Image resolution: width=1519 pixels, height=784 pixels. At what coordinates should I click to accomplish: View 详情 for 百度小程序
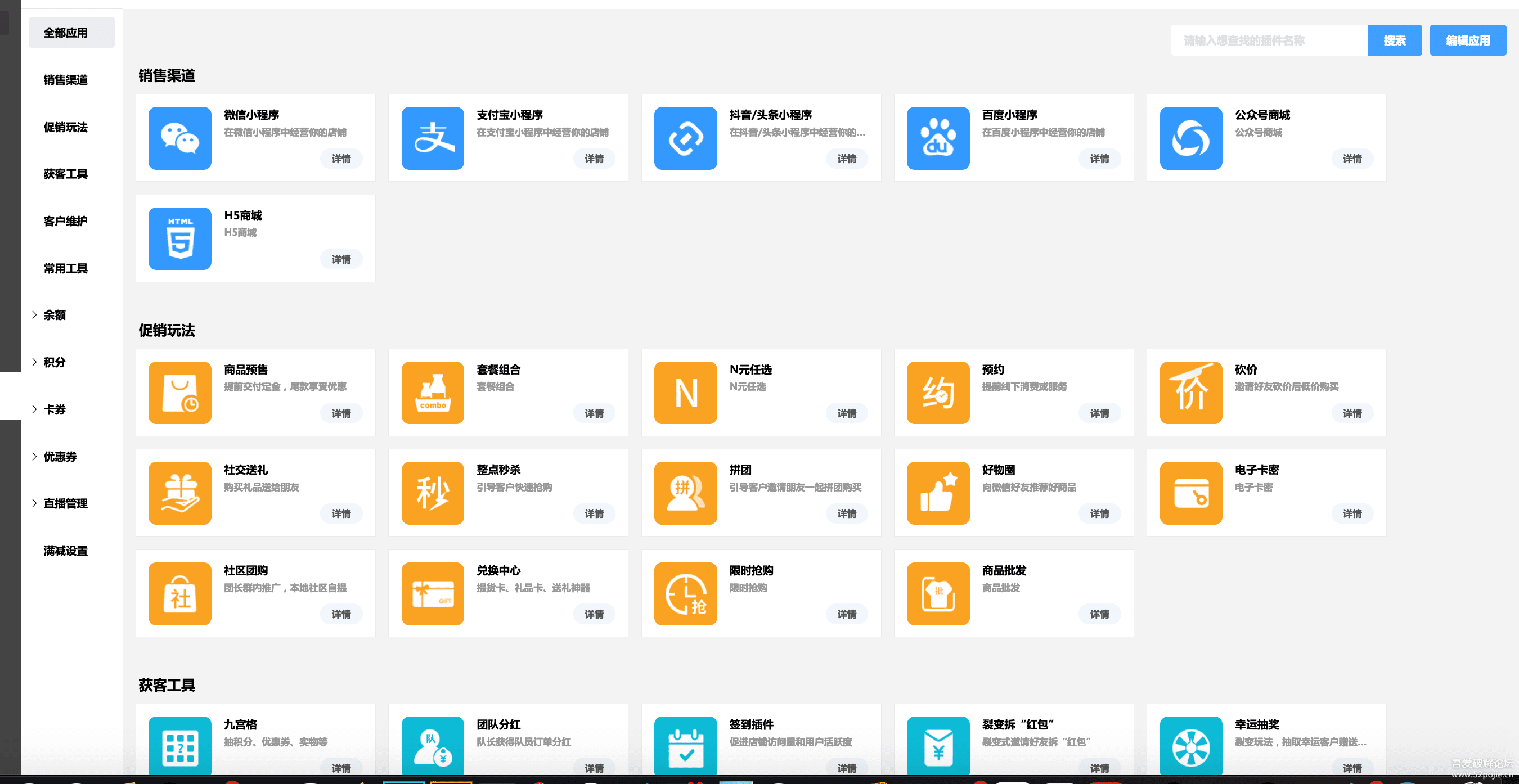pyautogui.click(x=1100, y=159)
